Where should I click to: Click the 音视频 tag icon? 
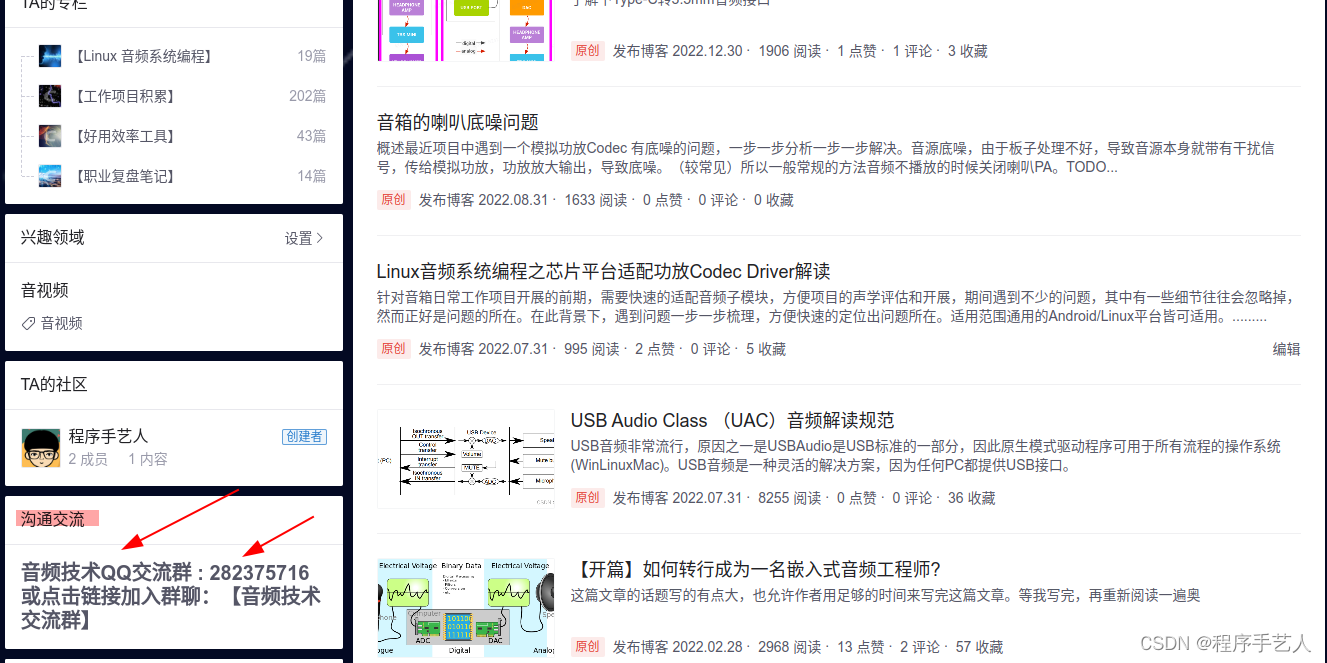[x=28, y=323]
